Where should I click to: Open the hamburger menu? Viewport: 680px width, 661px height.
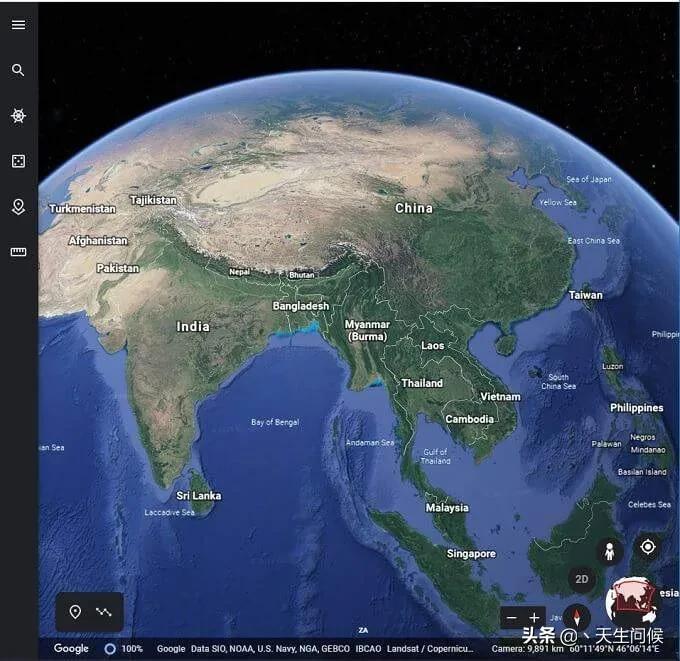tap(18, 25)
